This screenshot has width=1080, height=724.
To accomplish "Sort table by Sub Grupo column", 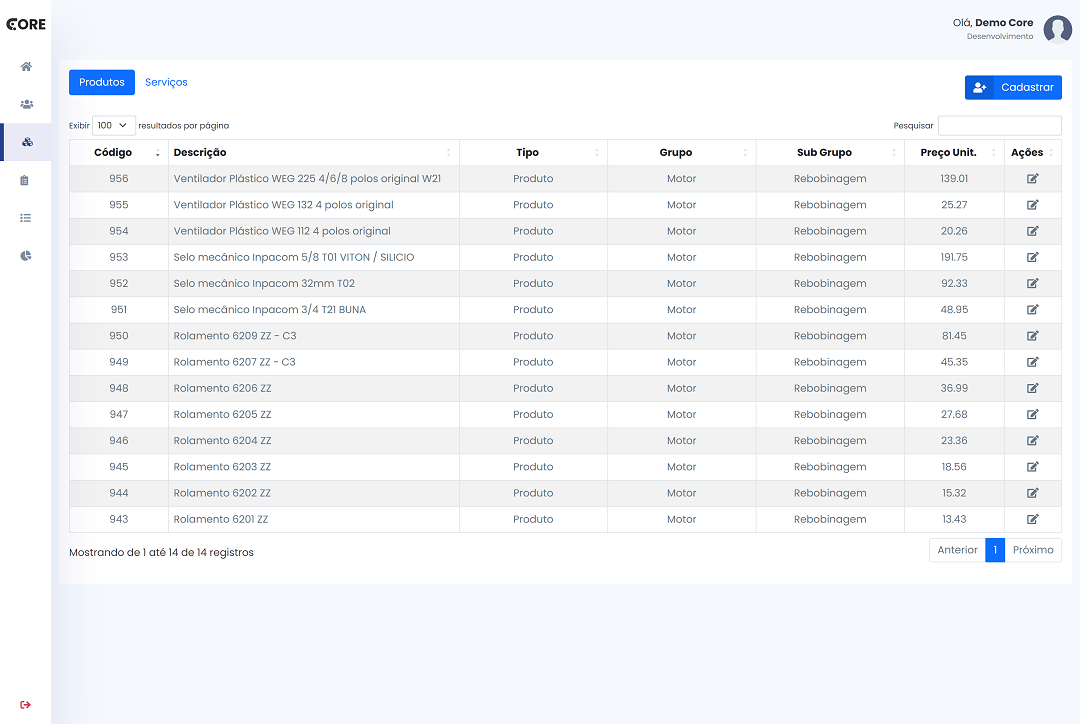I will (x=830, y=152).
